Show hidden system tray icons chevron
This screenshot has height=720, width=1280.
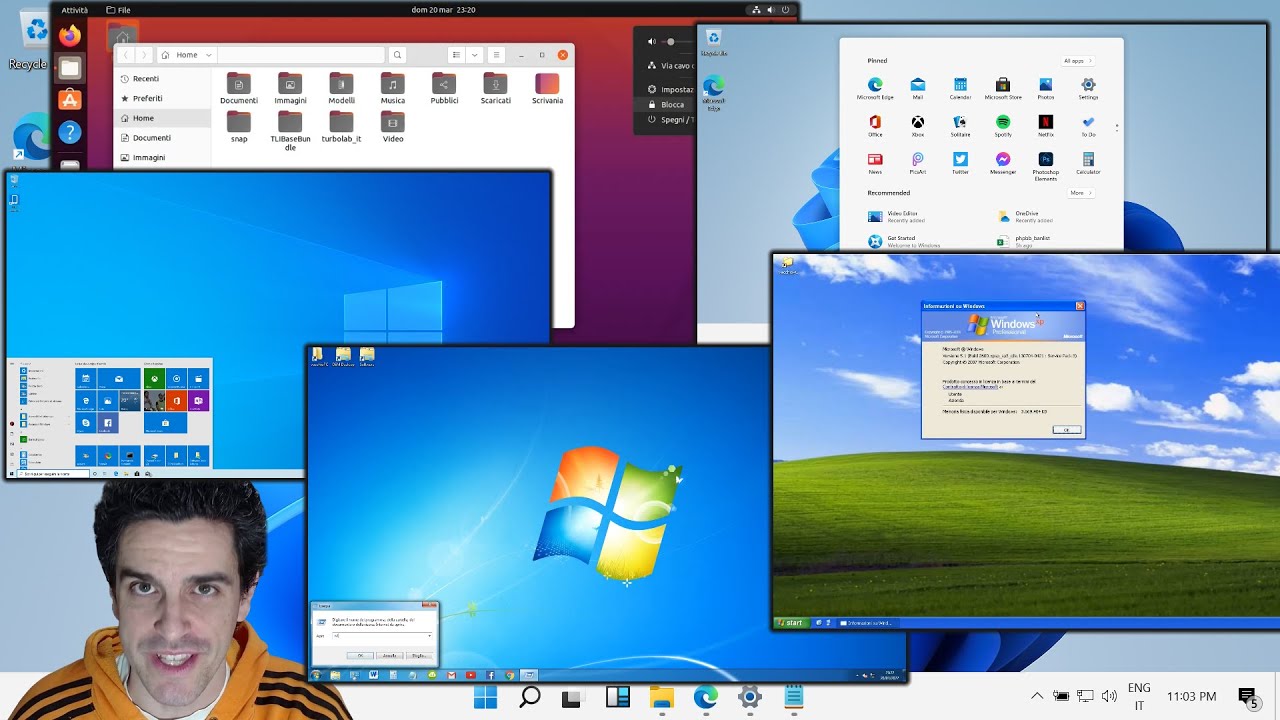(1037, 696)
